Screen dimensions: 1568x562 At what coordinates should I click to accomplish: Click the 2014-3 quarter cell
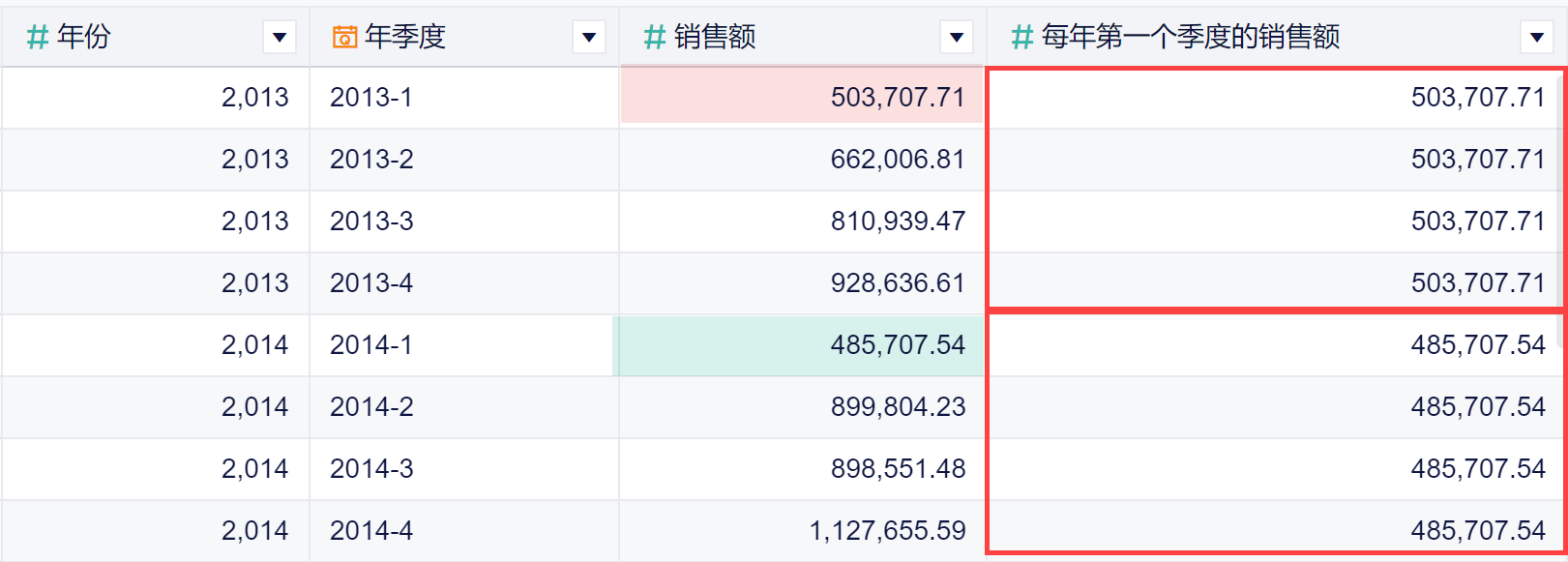464,469
